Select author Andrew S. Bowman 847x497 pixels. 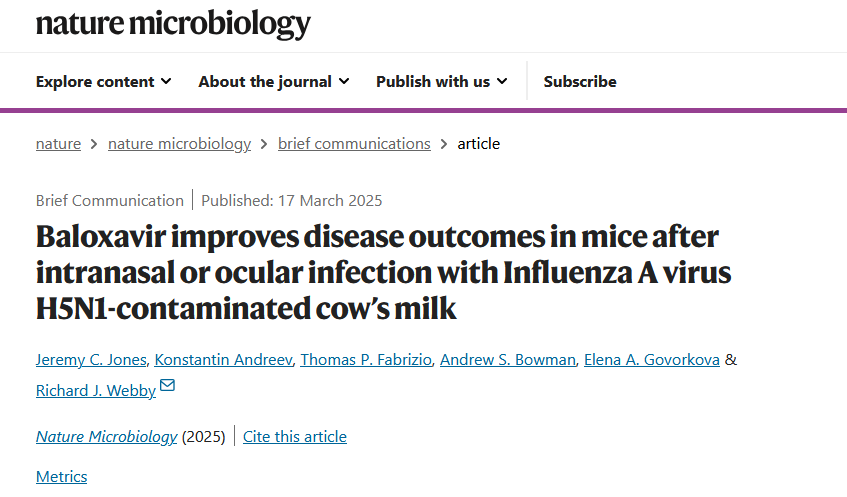point(509,360)
